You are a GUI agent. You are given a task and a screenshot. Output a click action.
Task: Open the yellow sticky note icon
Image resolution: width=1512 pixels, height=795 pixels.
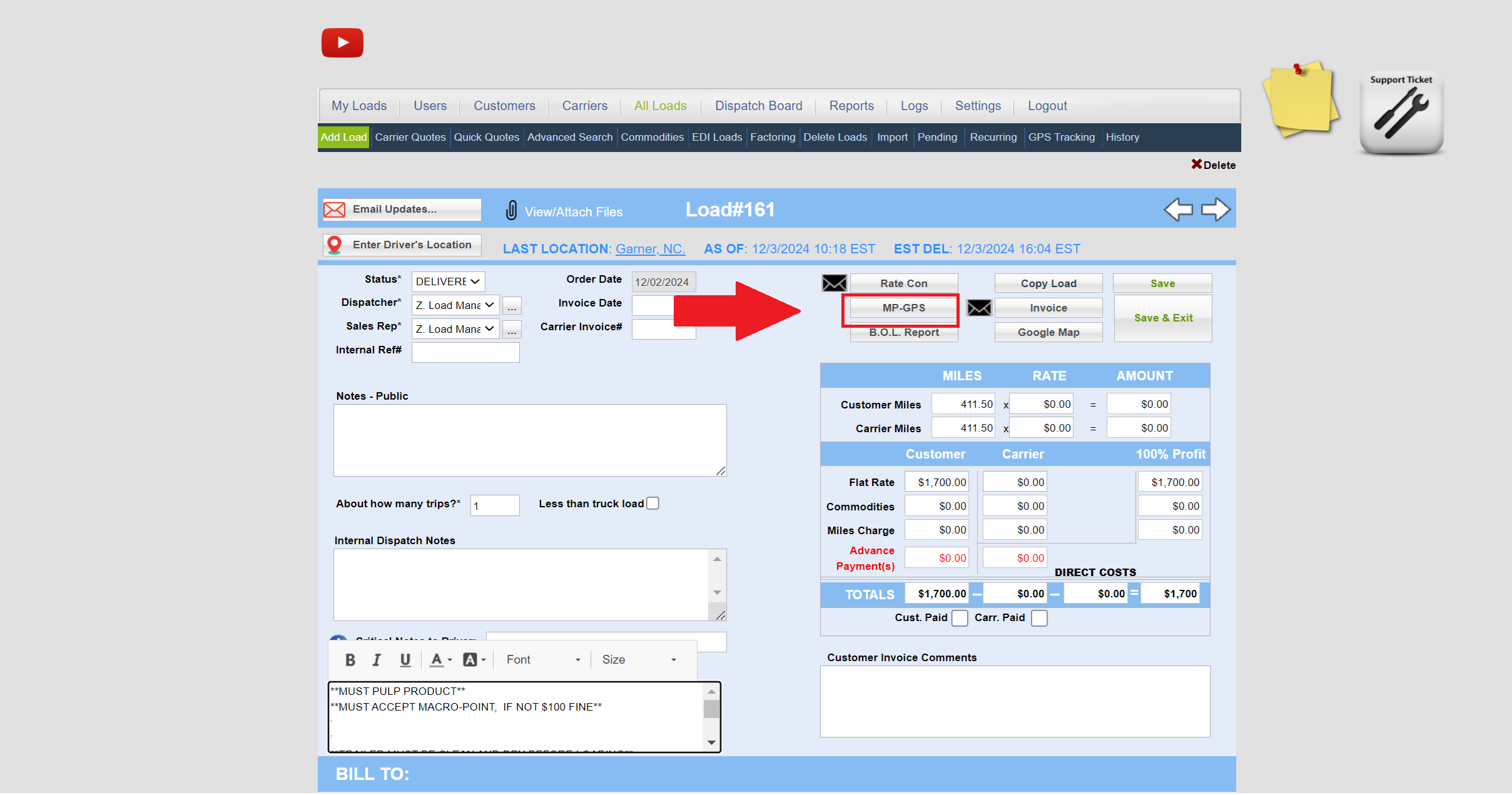coord(1301,99)
